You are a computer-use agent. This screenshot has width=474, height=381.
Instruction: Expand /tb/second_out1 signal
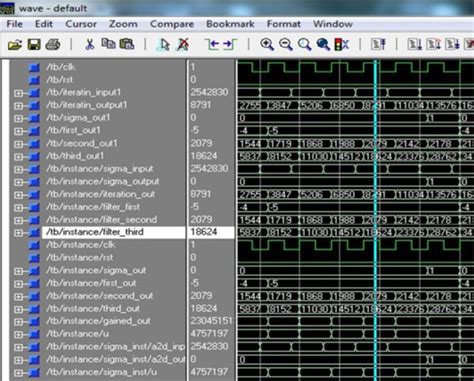pos(18,144)
